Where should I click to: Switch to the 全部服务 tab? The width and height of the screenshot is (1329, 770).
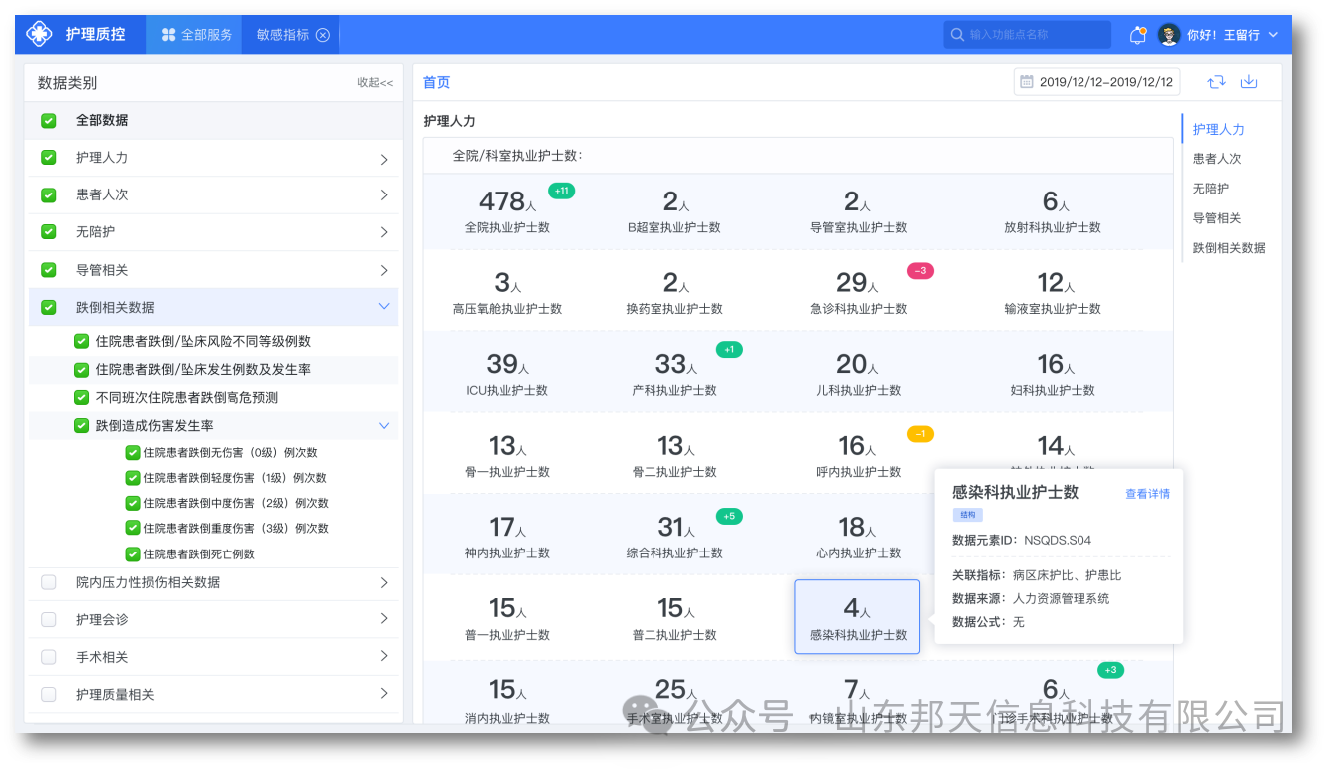pyautogui.click(x=204, y=34)
